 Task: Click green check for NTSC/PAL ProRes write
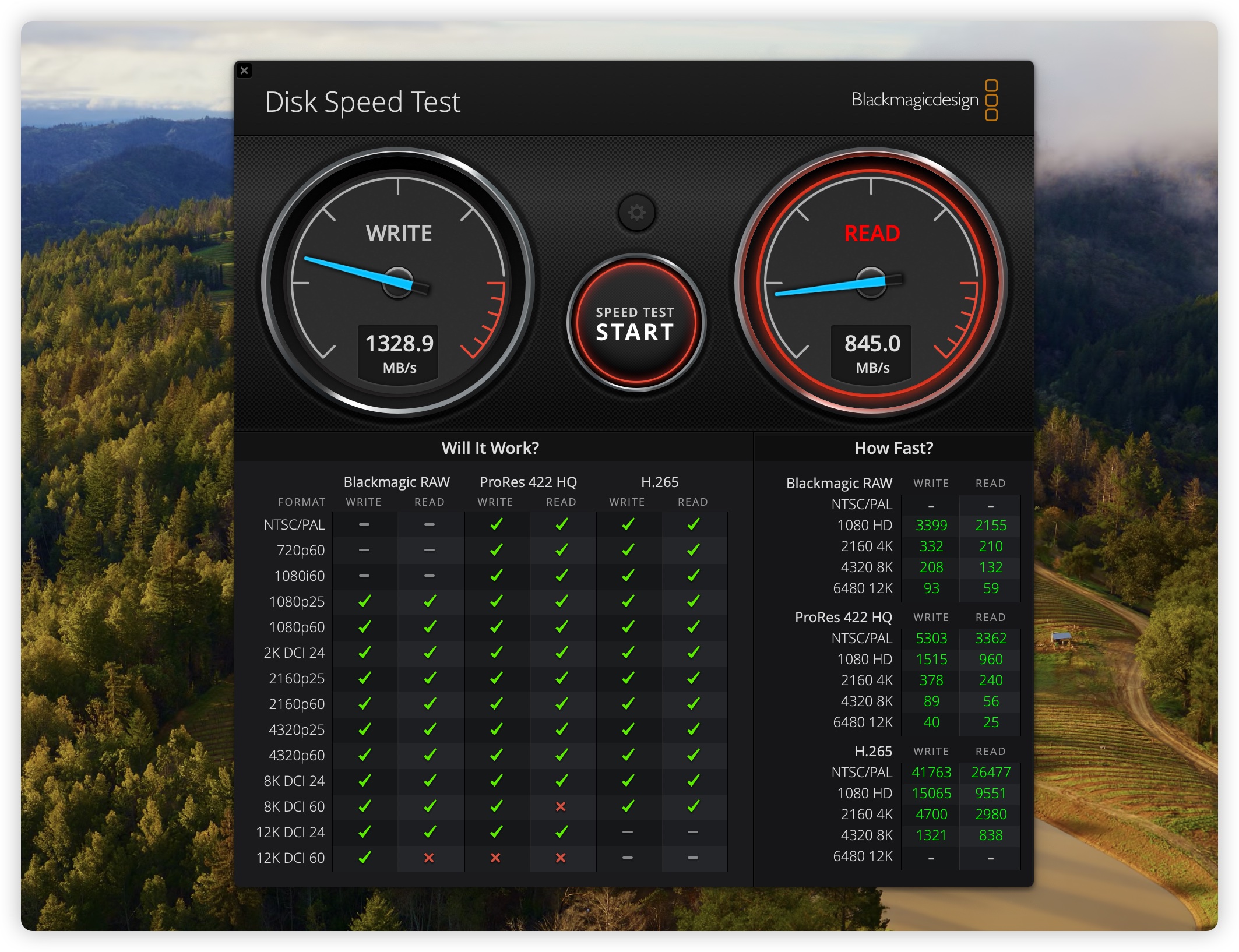496,524
